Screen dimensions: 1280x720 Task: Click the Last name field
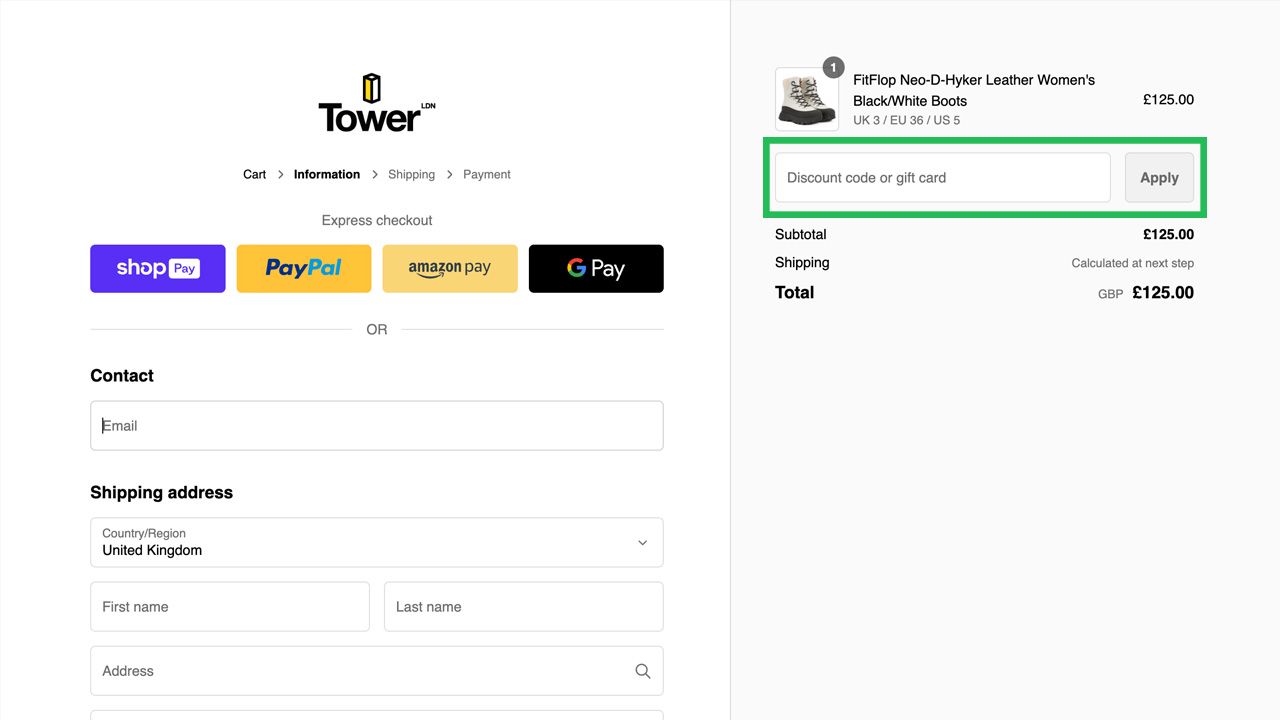[x=524, y=607]
